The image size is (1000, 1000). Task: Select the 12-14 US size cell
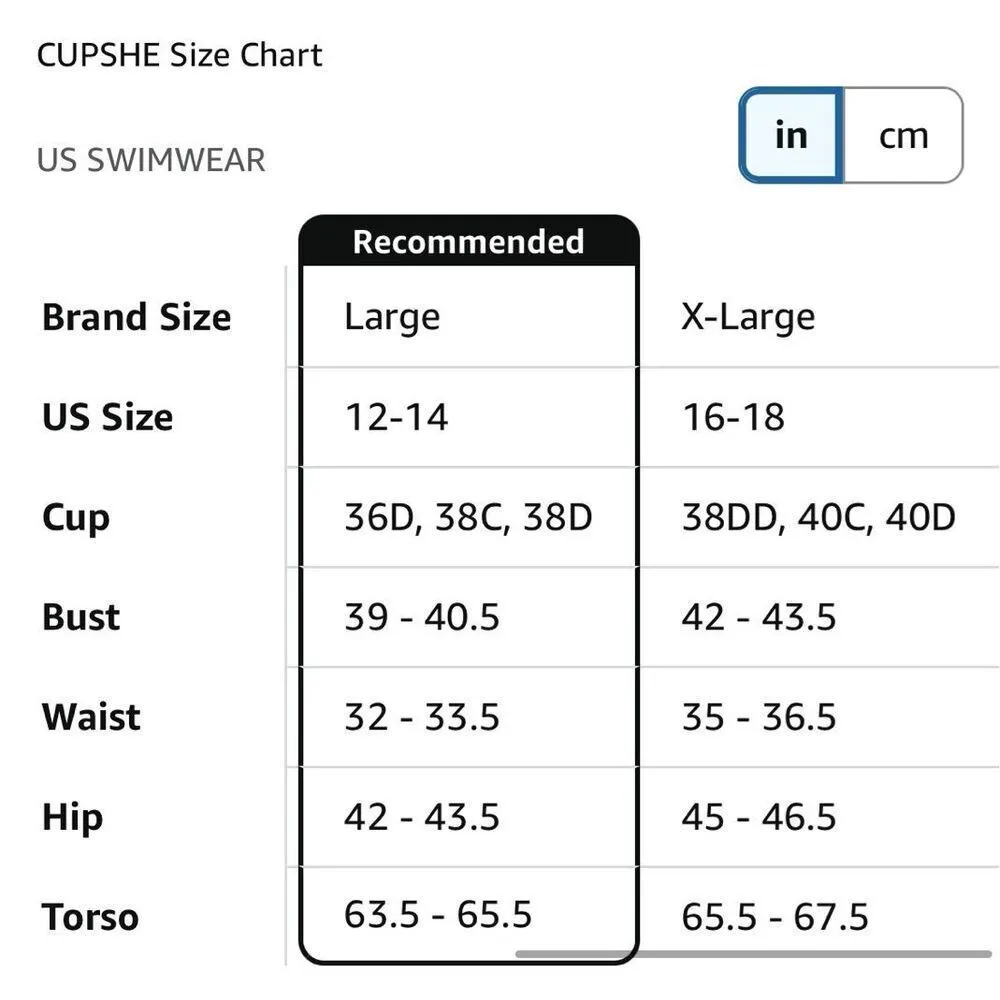coord(396,417)
